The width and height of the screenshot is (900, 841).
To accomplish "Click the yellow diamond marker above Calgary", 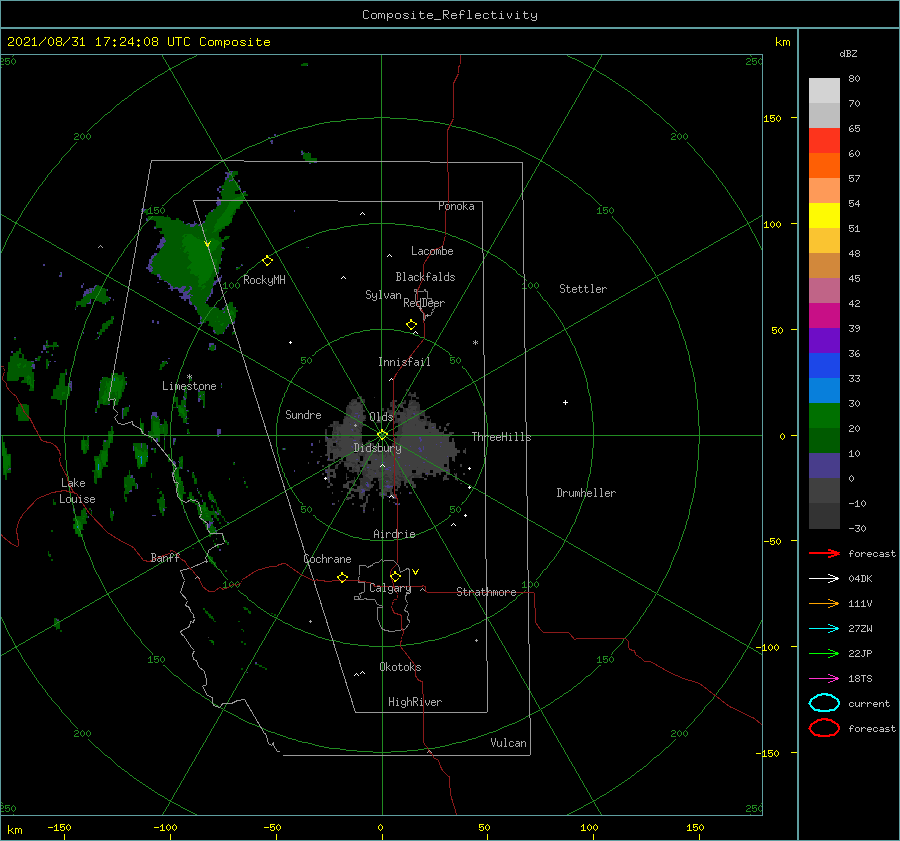I will pyautogui.click(x=395, y=576).
